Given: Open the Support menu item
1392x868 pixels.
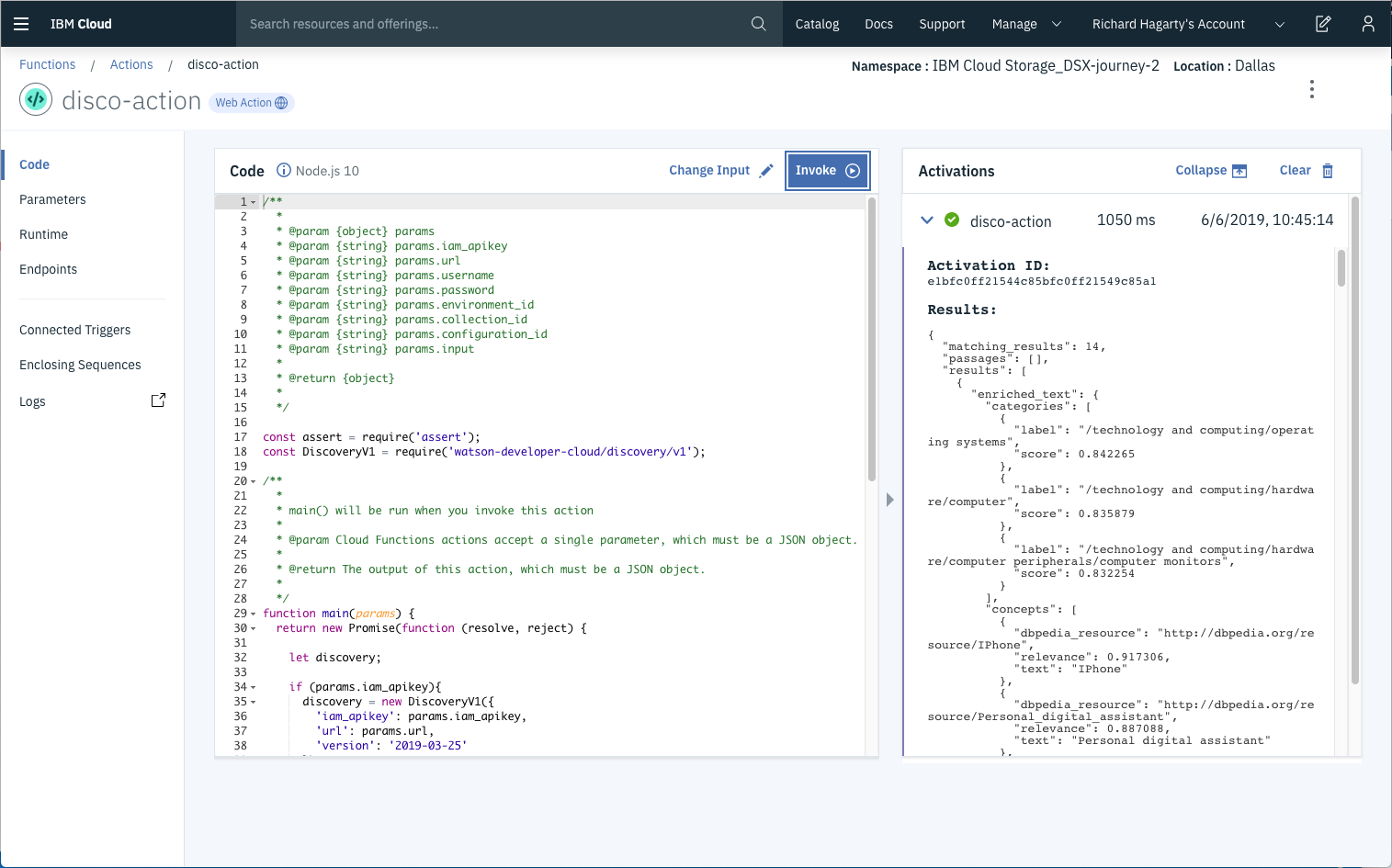Looking at the screenshot, I should click(942, 24).
